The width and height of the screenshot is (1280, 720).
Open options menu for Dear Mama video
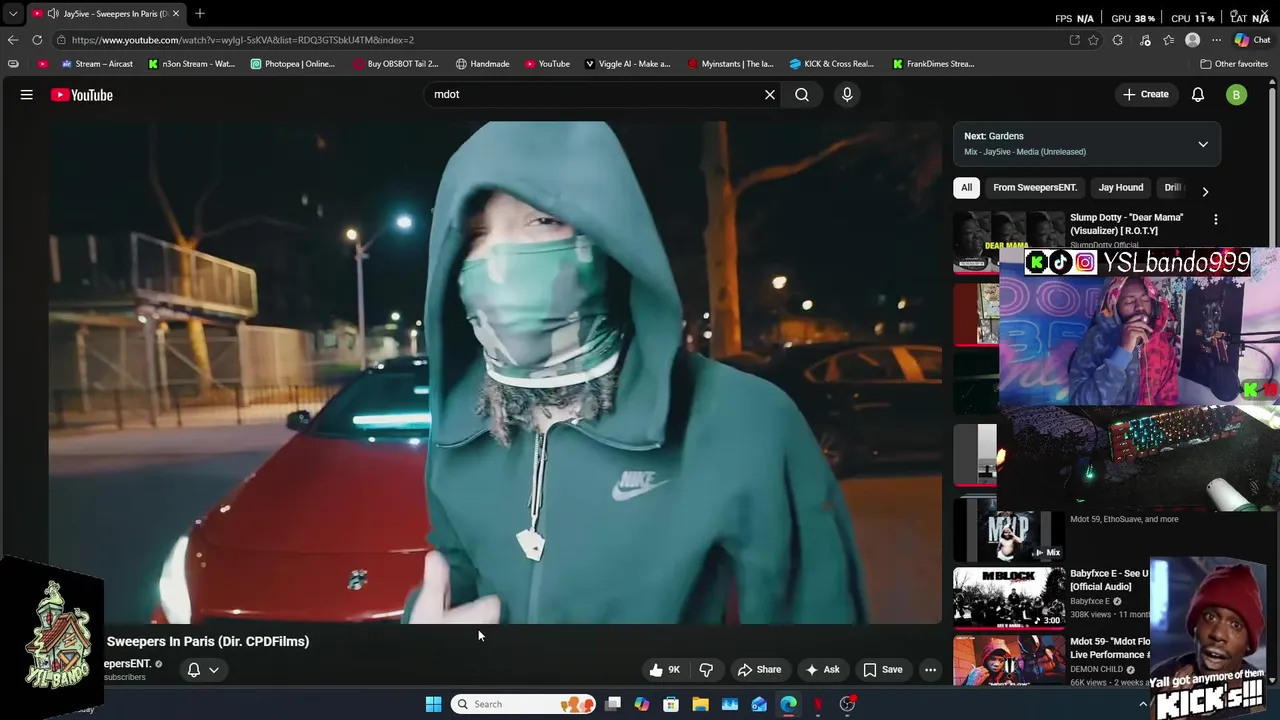tap(1216, 219)
